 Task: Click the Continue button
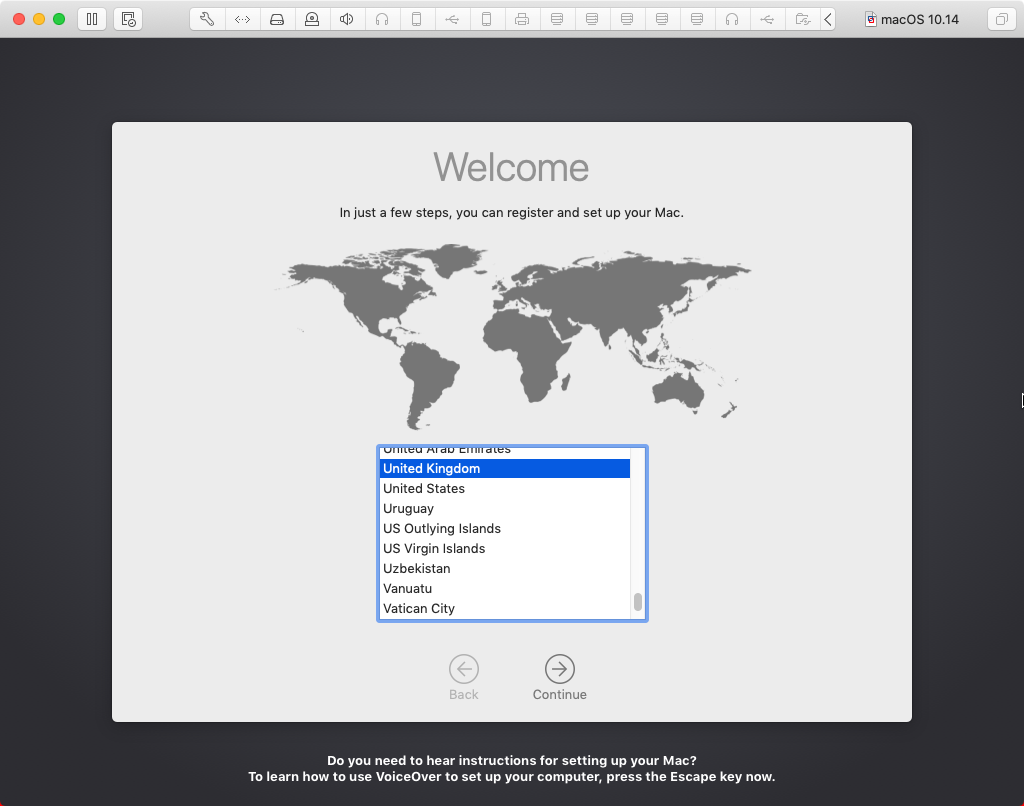pyautogui.click(x=559, y=671)
